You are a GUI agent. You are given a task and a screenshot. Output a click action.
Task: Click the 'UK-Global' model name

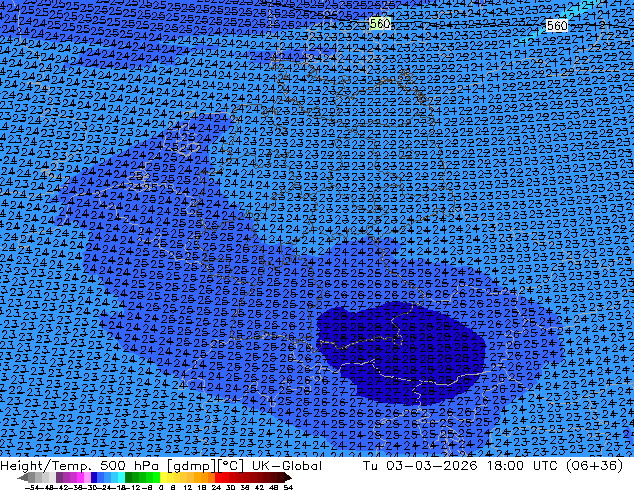(287, 466)
